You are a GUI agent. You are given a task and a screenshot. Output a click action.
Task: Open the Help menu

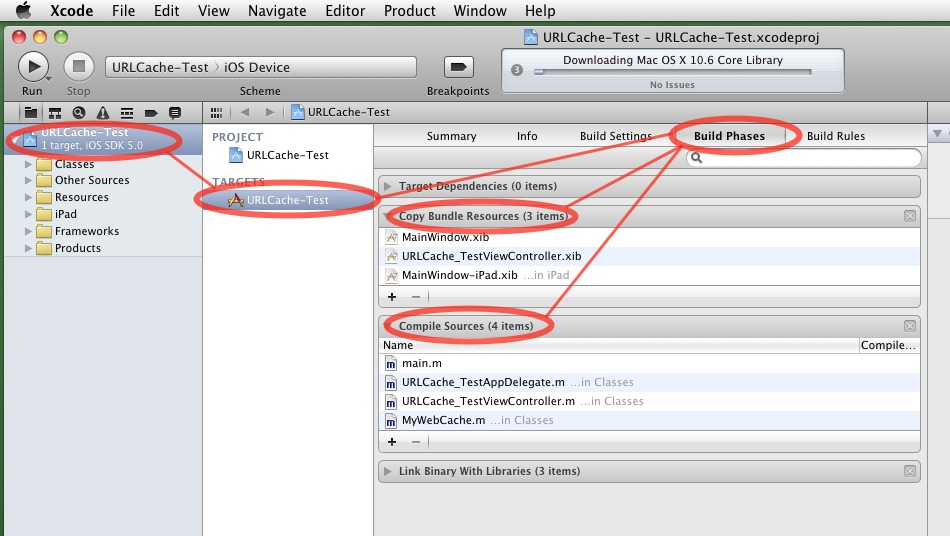tap(540, 11)
